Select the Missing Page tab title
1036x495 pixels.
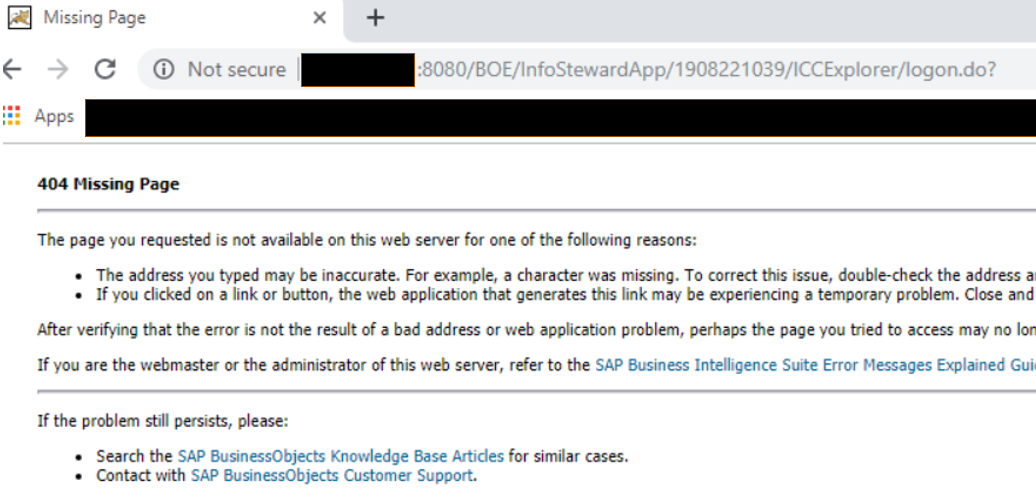coord(94,18)
